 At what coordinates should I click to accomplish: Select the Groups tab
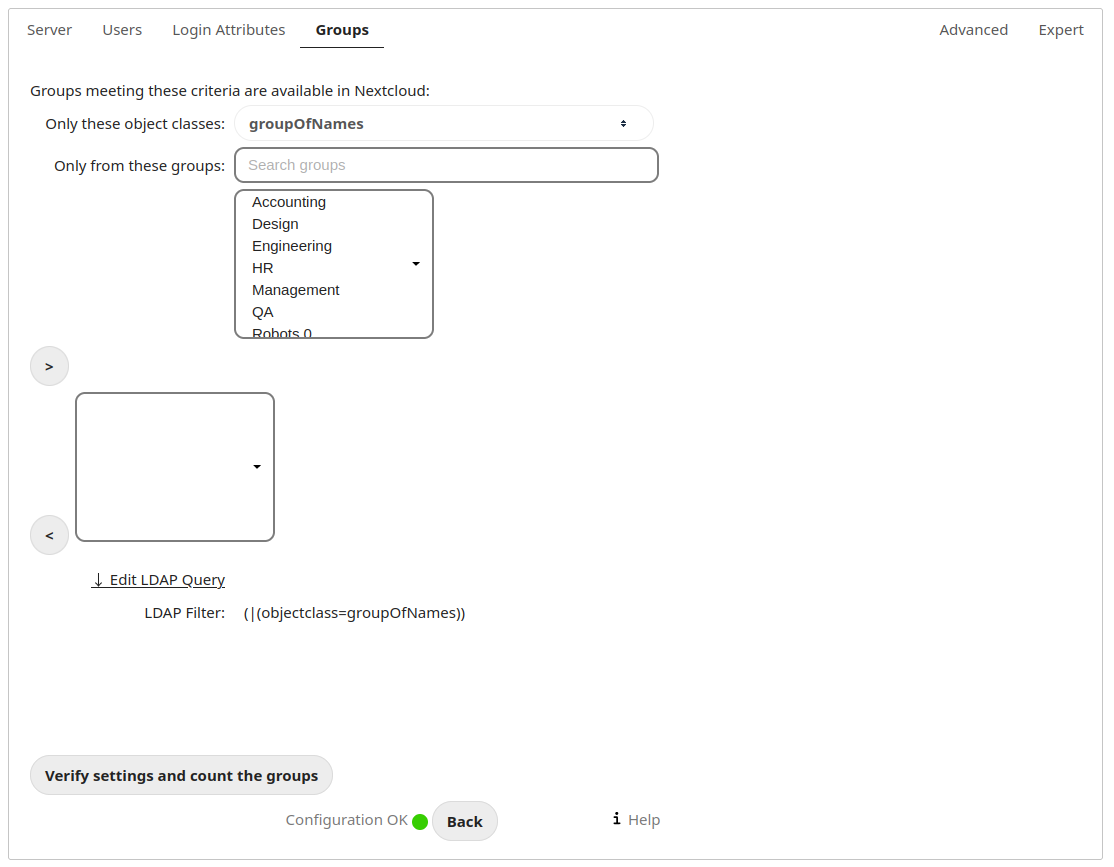coord(341,30)
